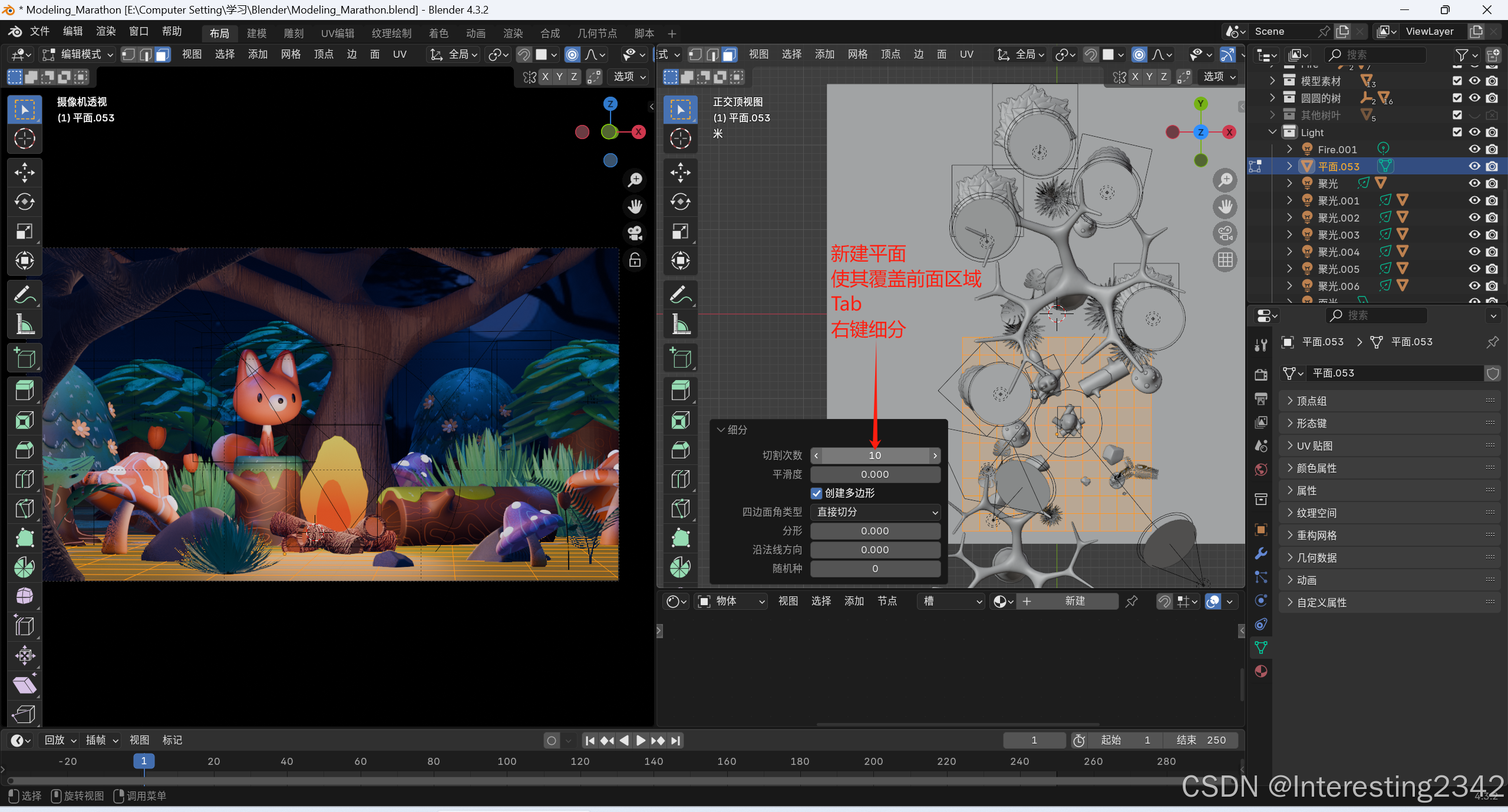This screenshot has height=812, width=1508.
Task: Select the Bevel tool in right toolbar
Action: pyautogui.click(x=680, y=450)
